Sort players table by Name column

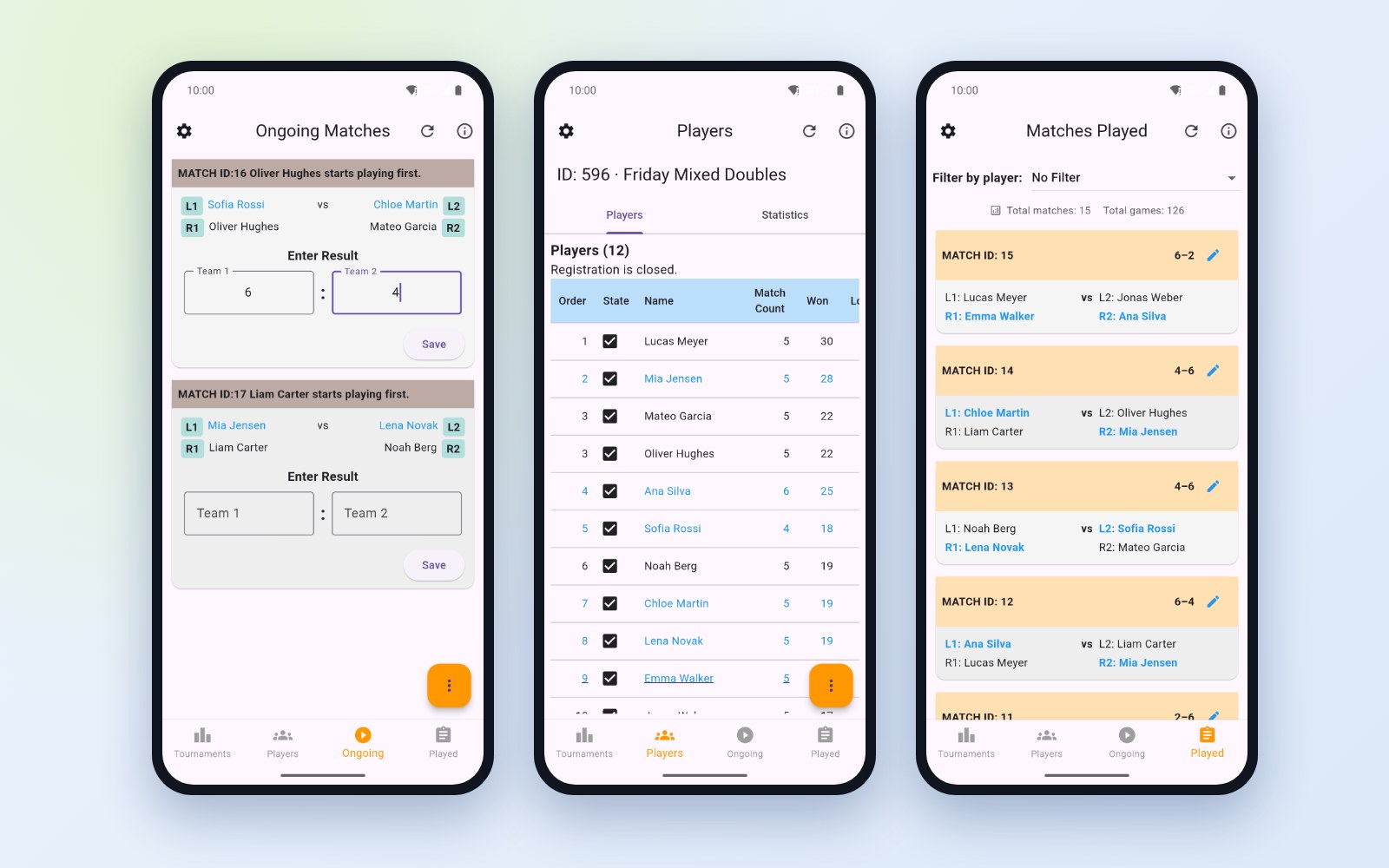coord(659,301)
